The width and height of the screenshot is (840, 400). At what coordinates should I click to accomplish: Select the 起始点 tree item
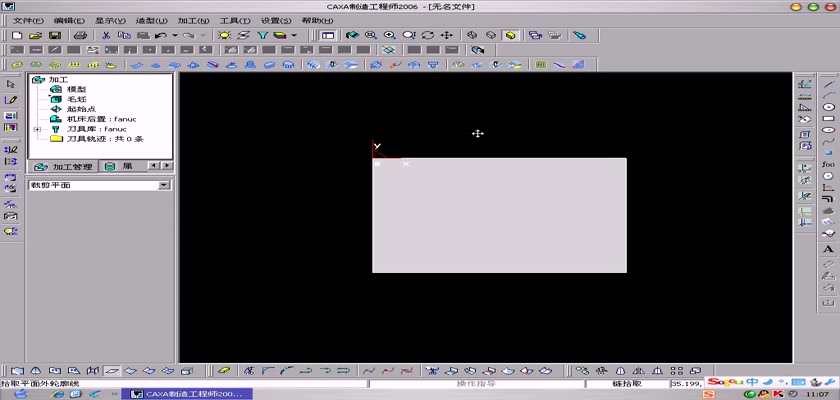coord(81,109)
